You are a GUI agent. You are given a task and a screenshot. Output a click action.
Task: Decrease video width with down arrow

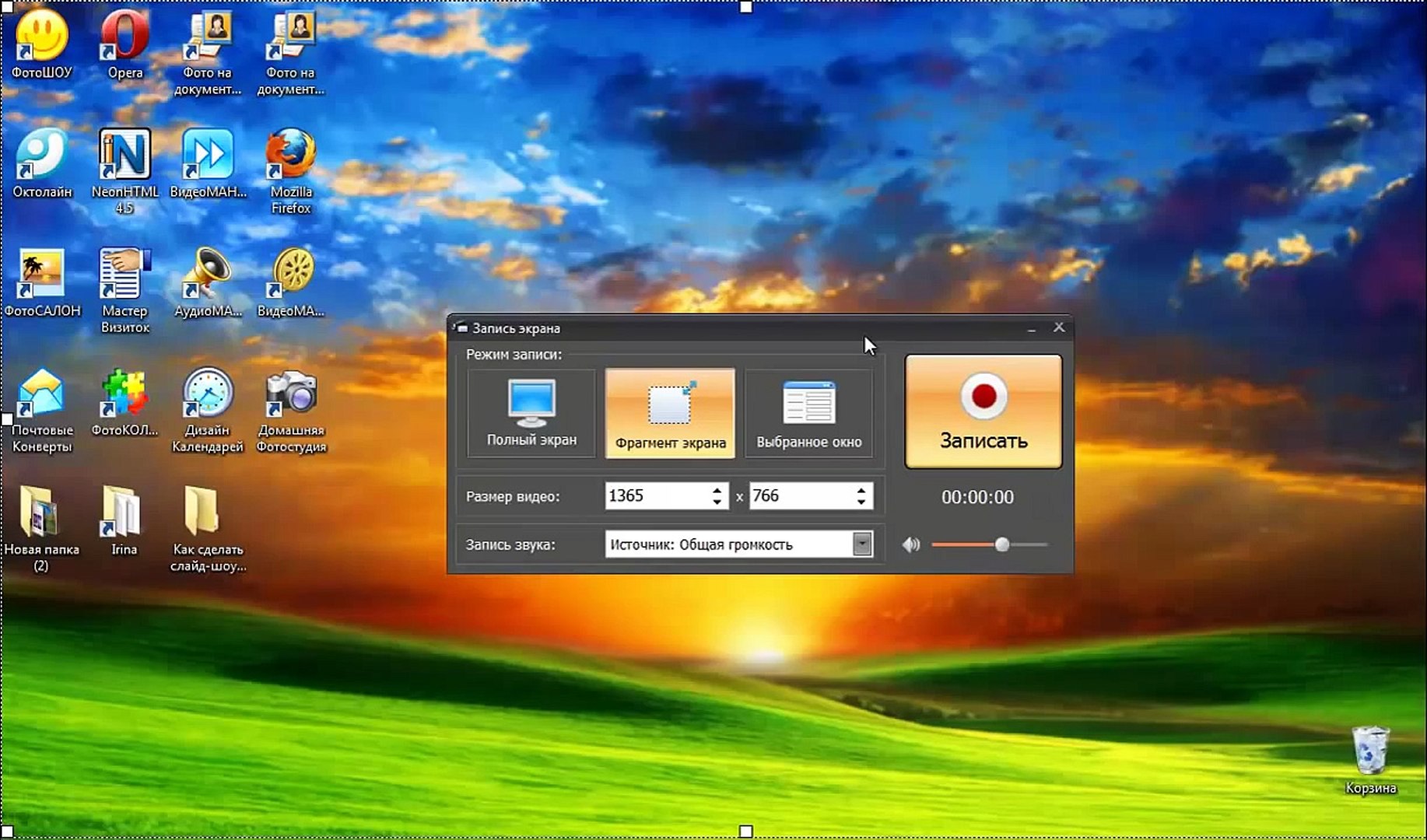[717, 502]
